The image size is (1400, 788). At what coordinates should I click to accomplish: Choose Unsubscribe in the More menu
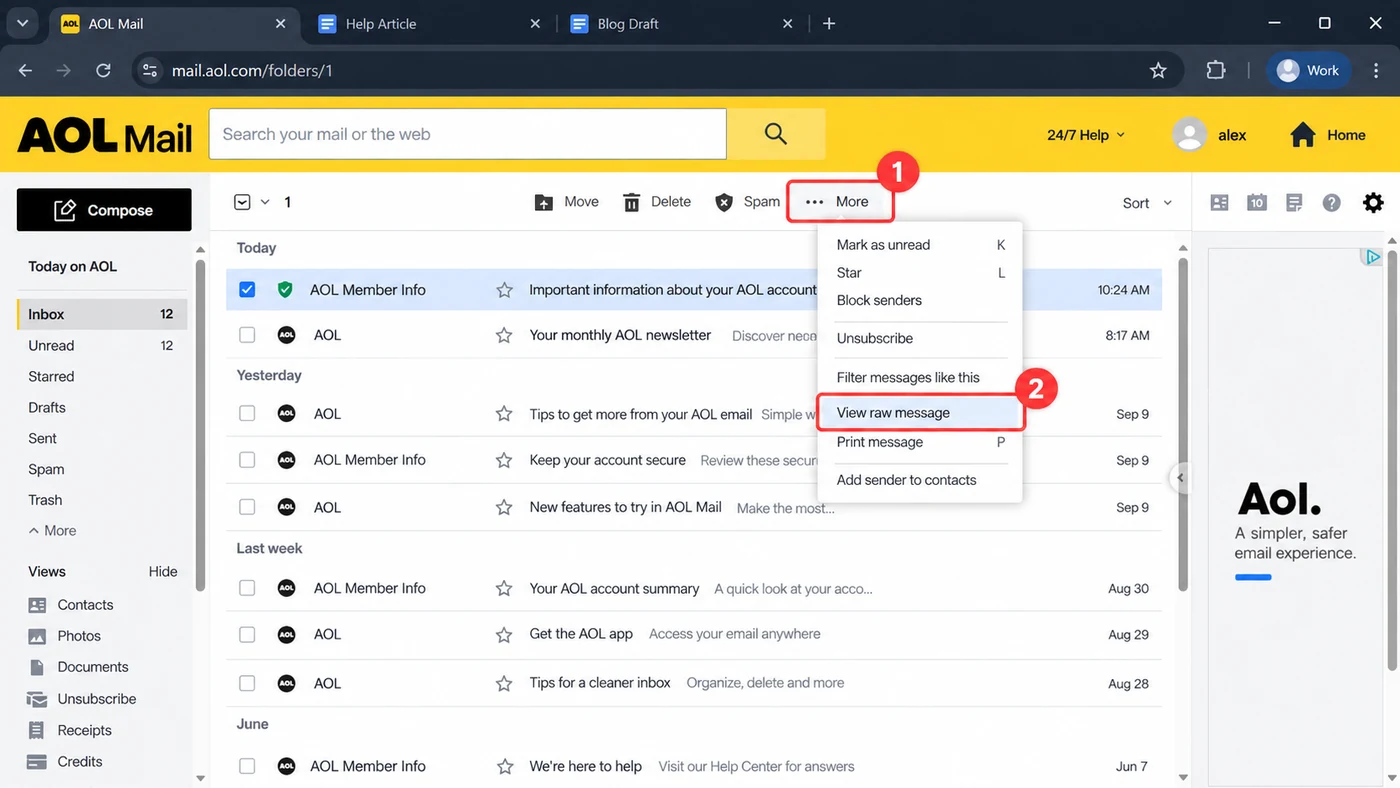click(x=920, y=338)
